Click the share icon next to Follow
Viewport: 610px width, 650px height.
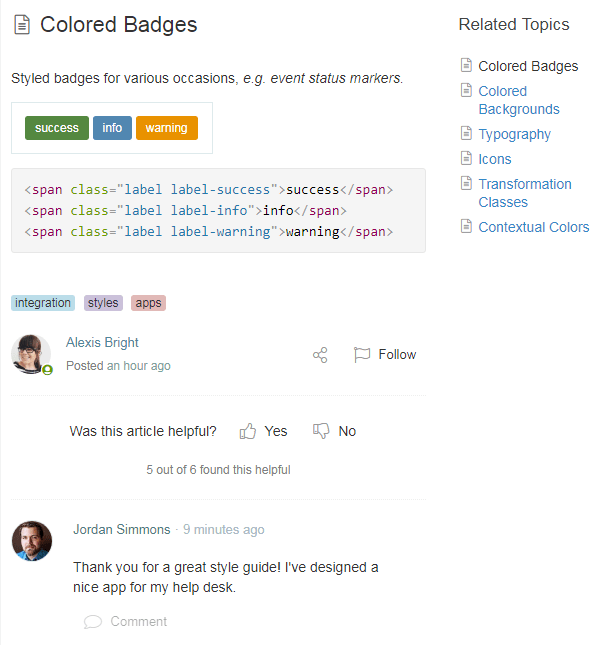coord(320,355)
